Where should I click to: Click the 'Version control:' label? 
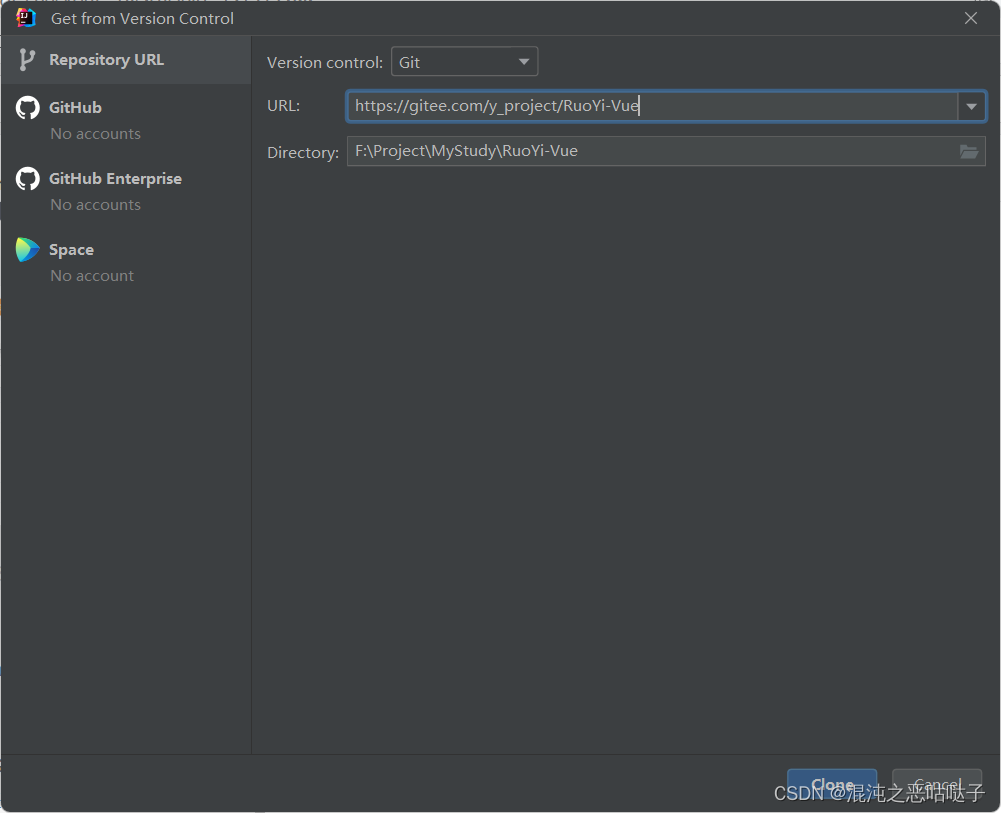click(325, 63)
